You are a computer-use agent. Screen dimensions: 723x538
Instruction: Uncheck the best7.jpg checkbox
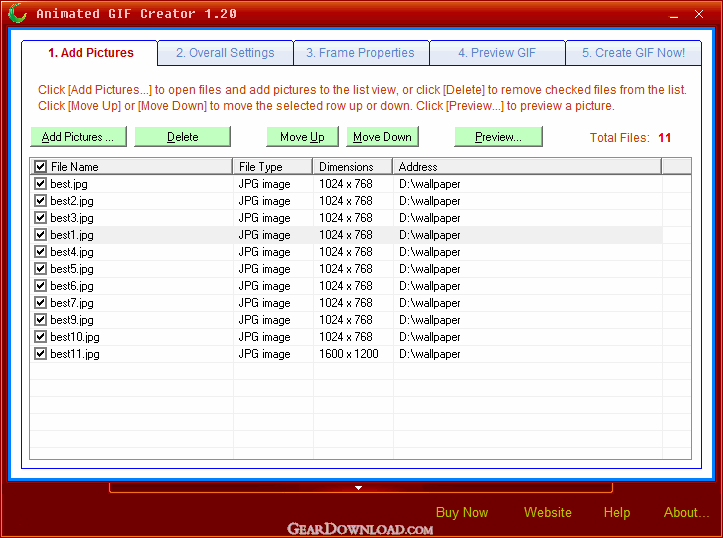[41, 303]
